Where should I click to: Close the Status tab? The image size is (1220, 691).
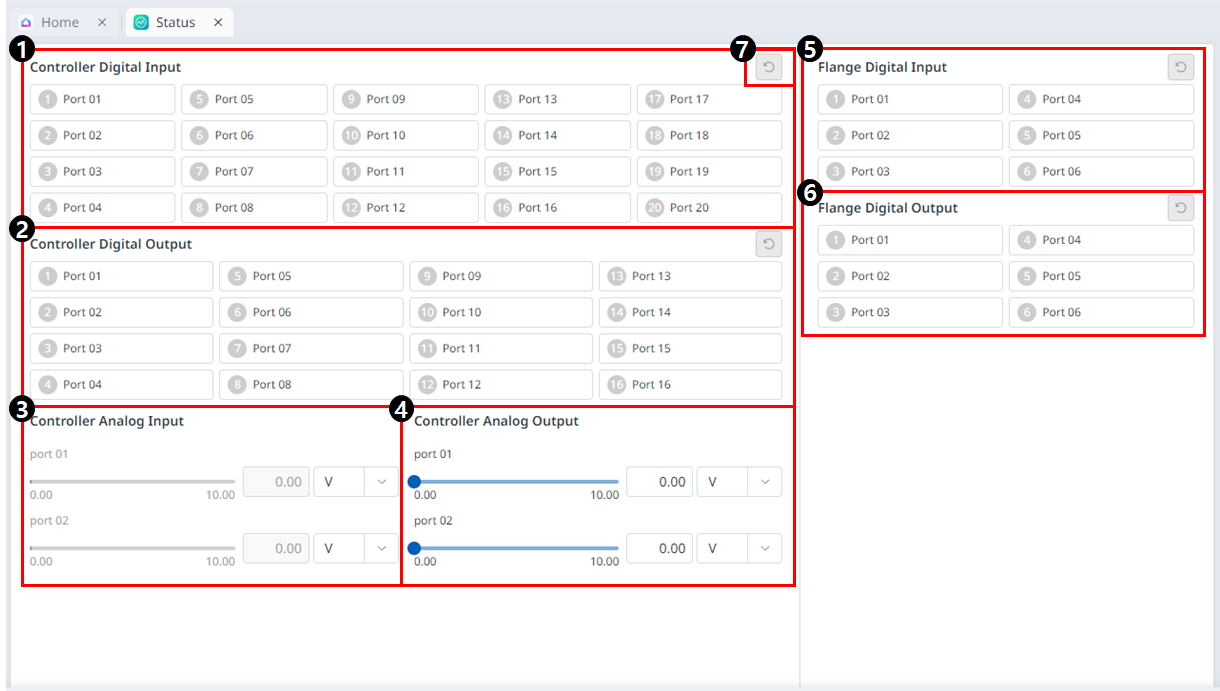(218, 22)
